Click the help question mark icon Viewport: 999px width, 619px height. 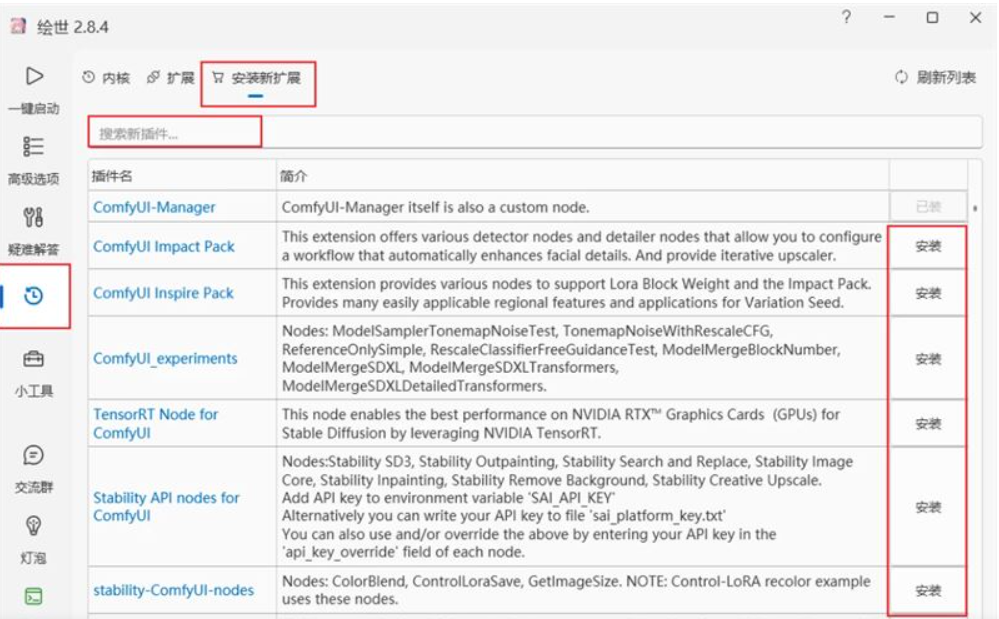coord(846,17)
